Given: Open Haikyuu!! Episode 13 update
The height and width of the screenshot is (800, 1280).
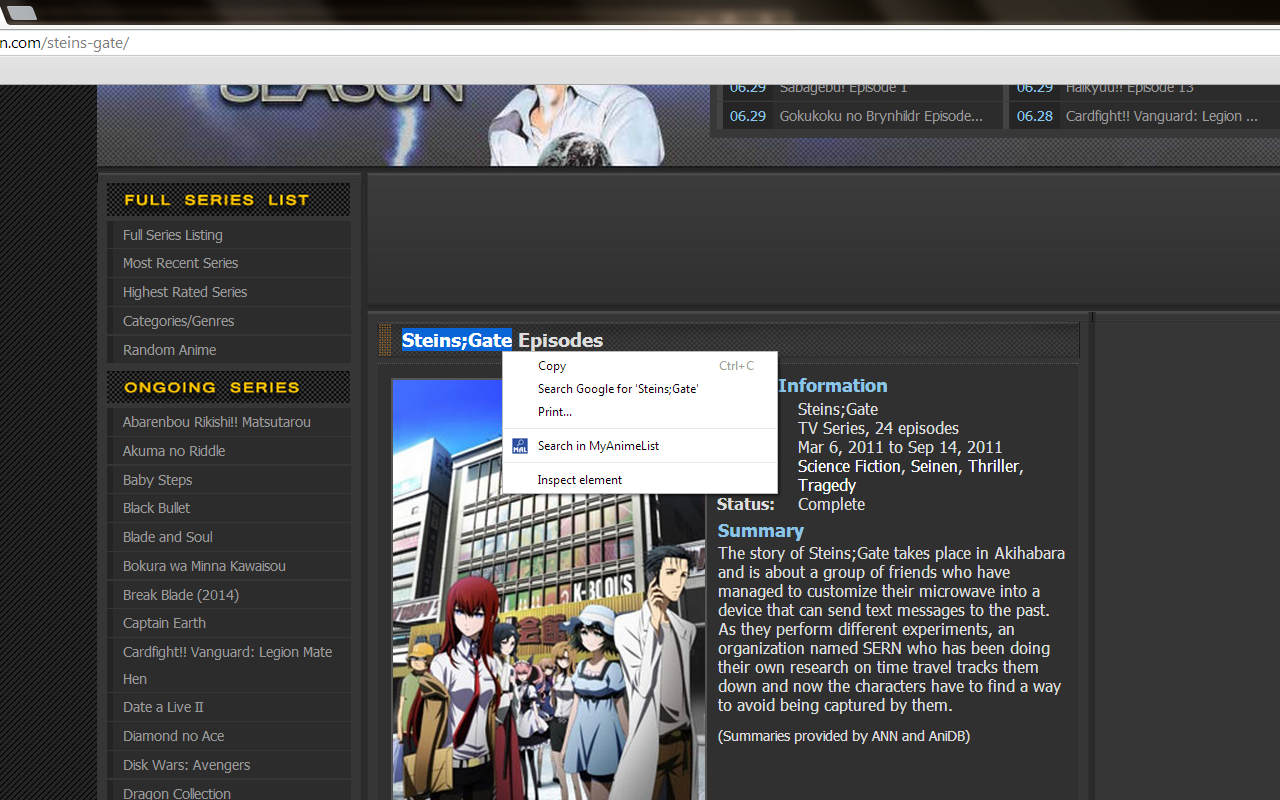Looking at the screenshot, I should 1130,88.
